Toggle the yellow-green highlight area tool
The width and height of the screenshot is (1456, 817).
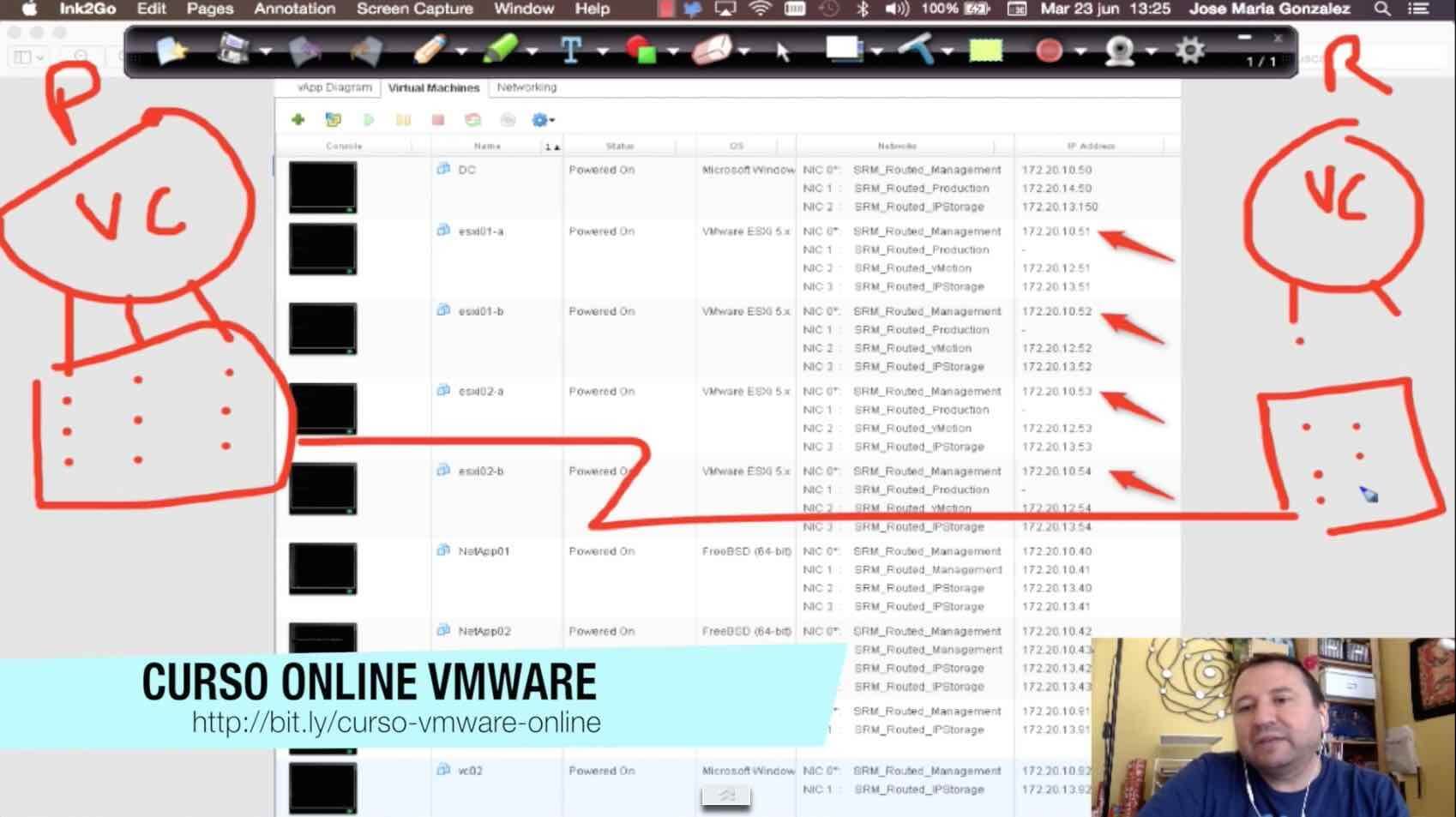pos(985,51)
